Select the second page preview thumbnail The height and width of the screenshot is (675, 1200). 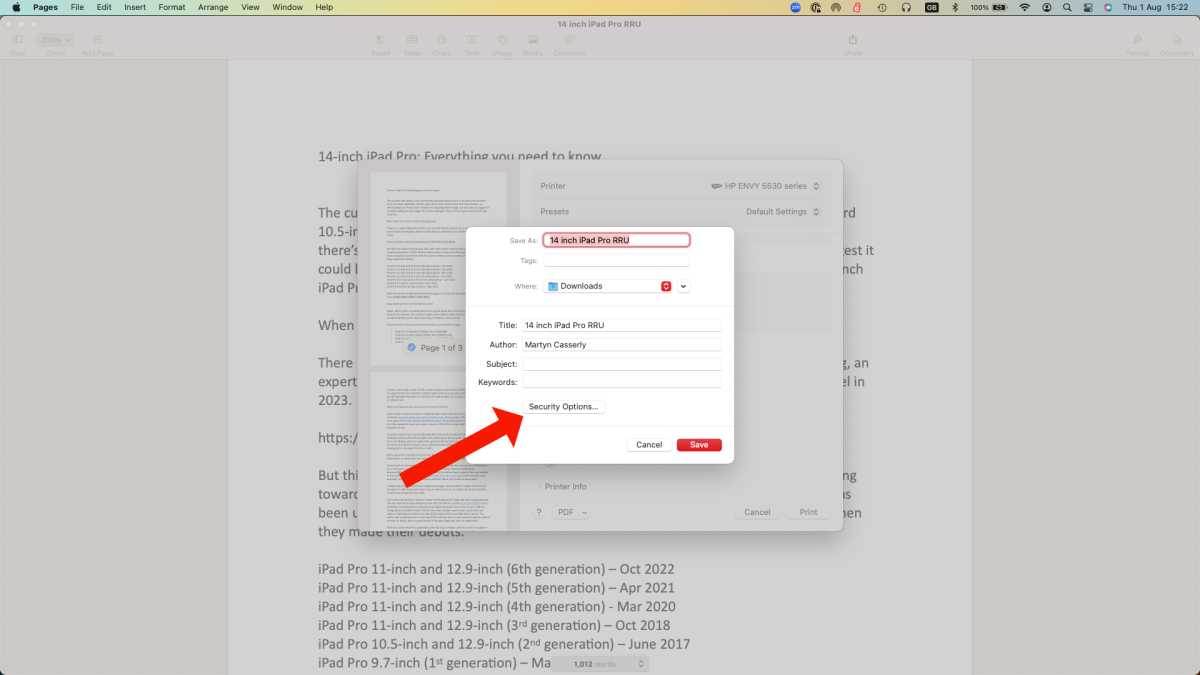439,451
